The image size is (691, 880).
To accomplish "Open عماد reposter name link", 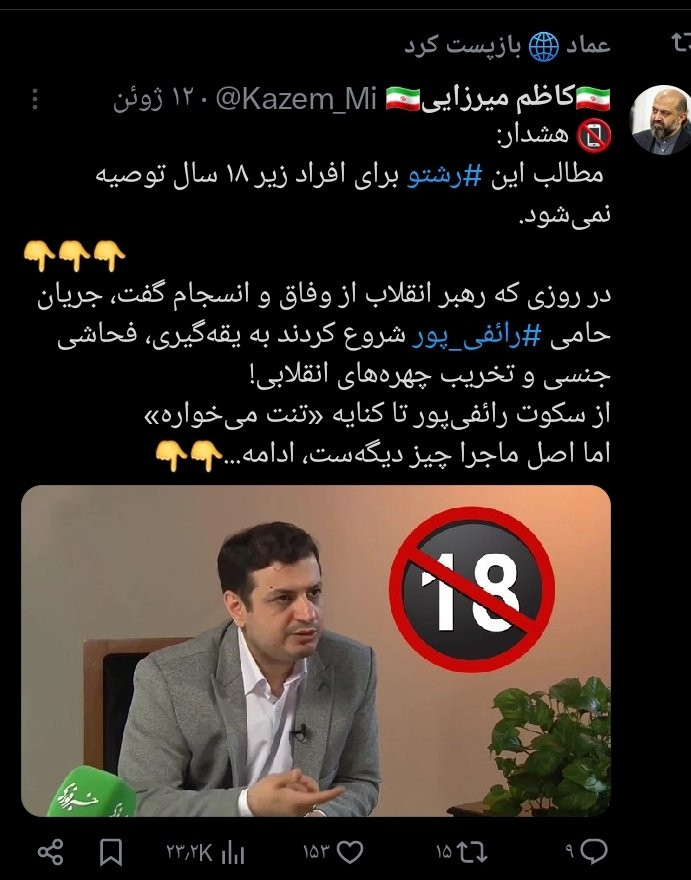I will click(588, 45).
